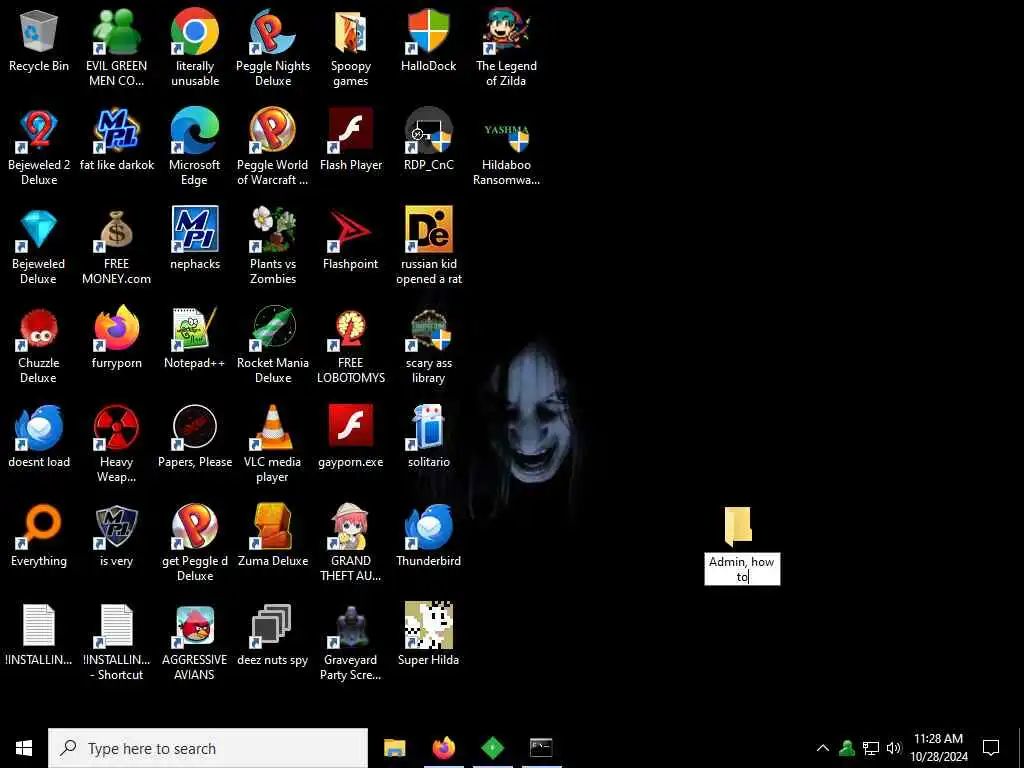Open File Explorer from the taskbar

tap(394, 748)
